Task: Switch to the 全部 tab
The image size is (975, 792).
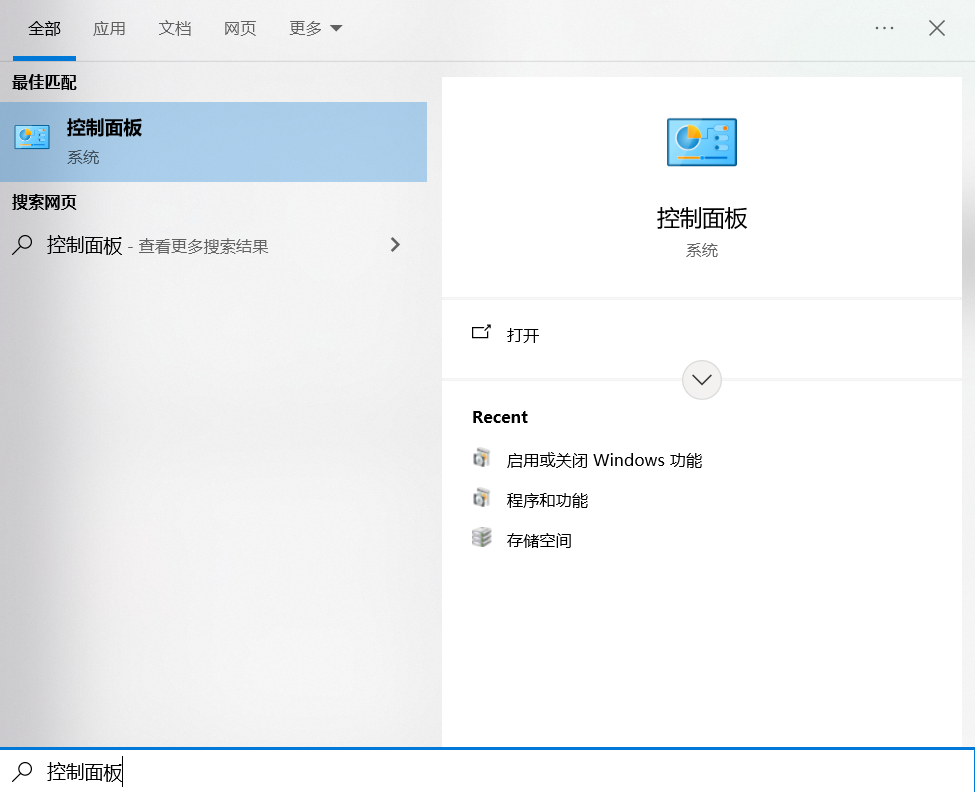Action: point(44,29)
